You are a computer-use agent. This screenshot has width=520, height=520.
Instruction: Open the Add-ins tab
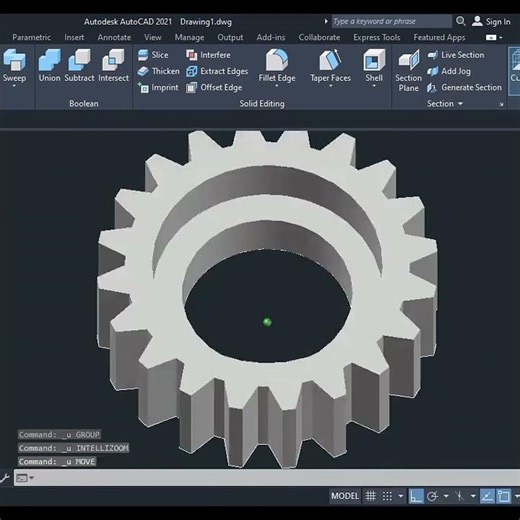(x=271, y=37)
